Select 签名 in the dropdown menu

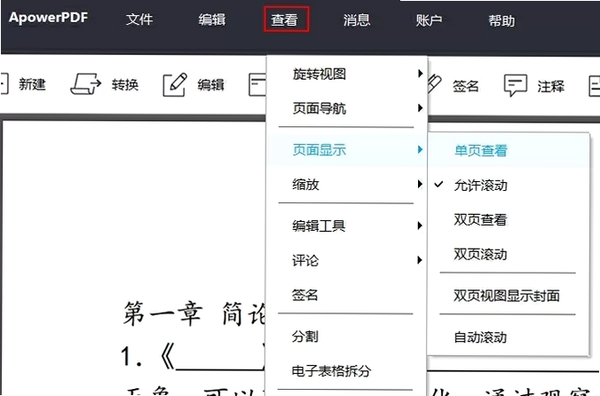tap(347, 295)
